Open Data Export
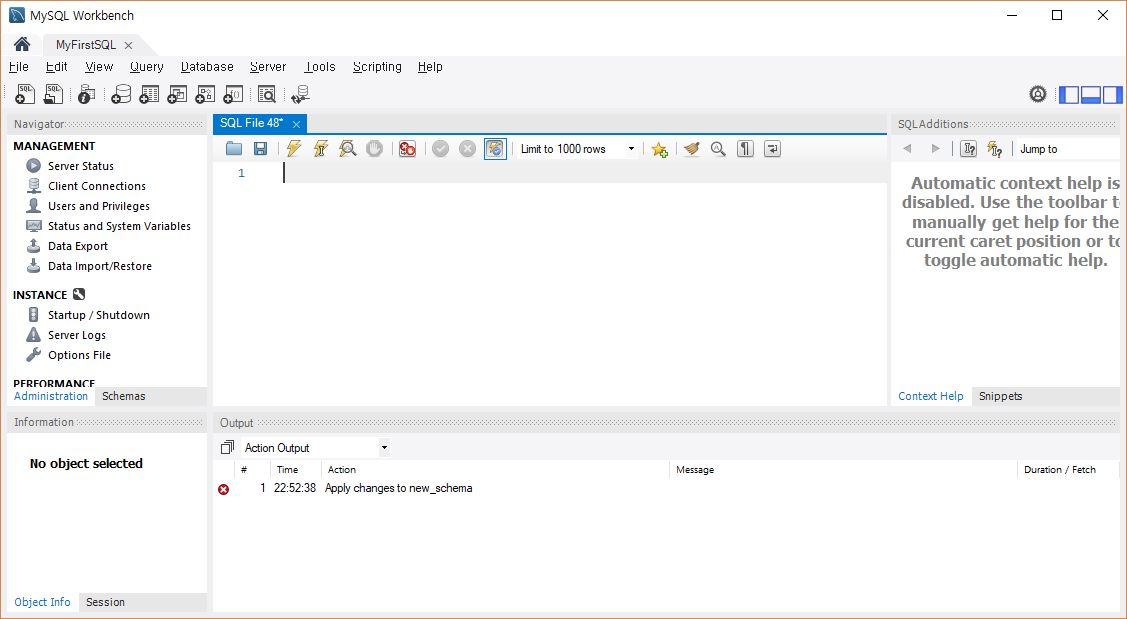 pos(78,247)
